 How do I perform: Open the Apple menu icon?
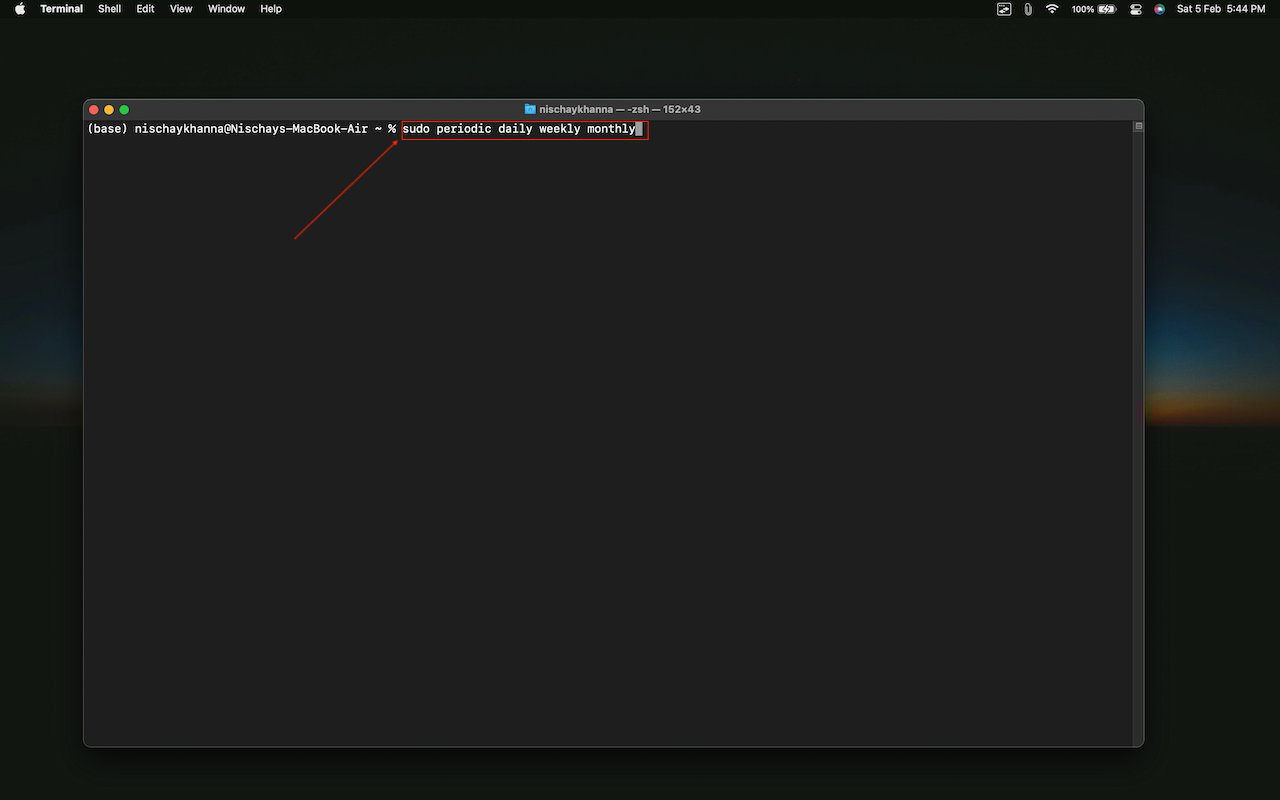(x=18, y=9)
